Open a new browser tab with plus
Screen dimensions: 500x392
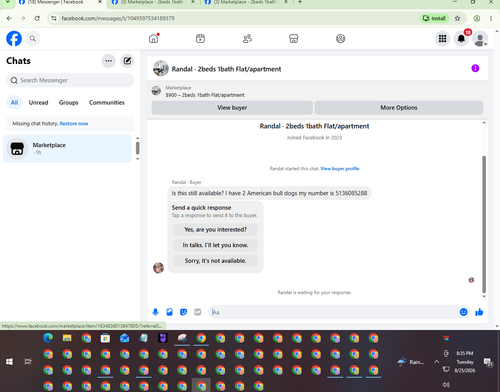coord(300,2)
